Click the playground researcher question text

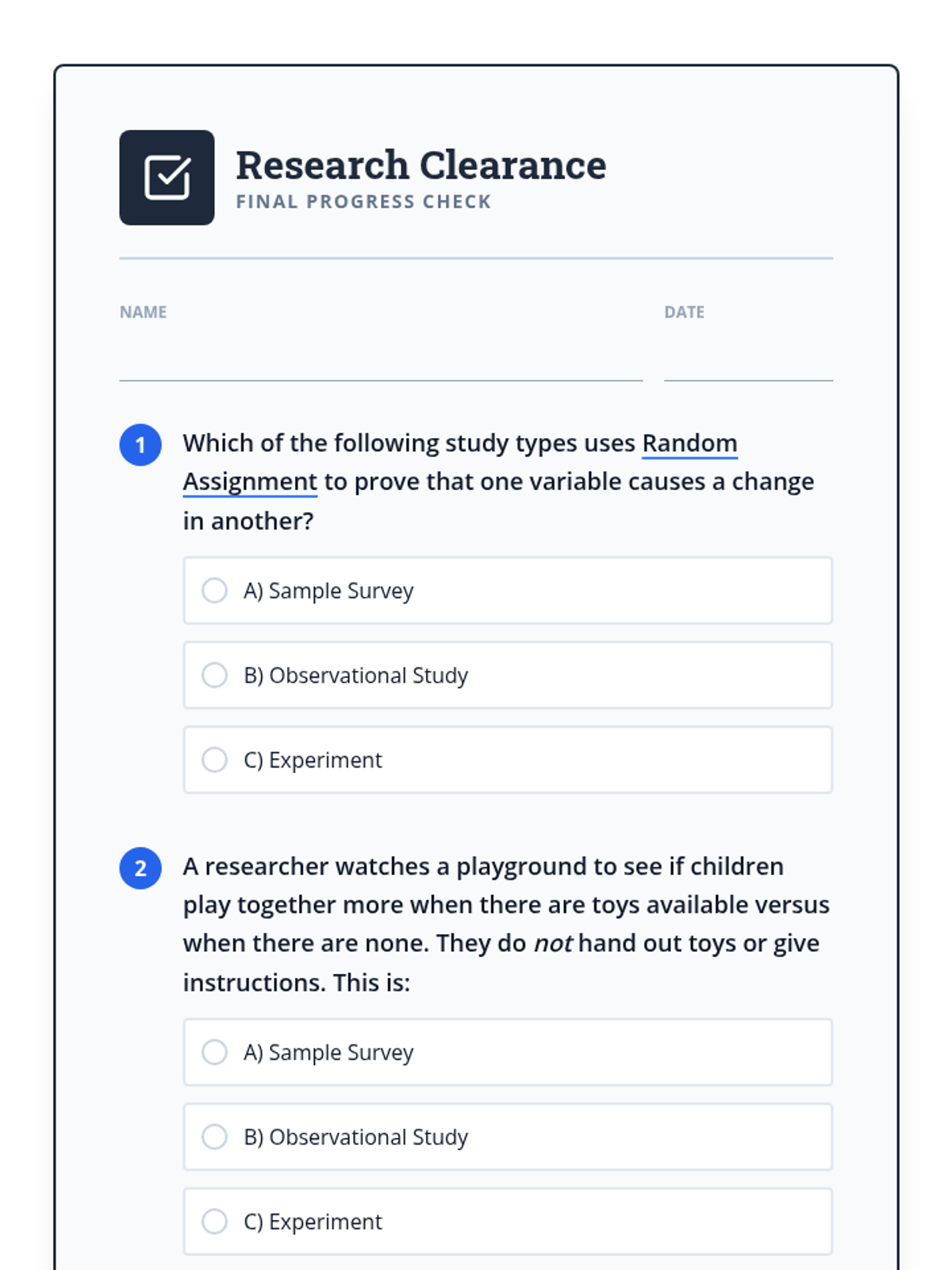[482, 905]
